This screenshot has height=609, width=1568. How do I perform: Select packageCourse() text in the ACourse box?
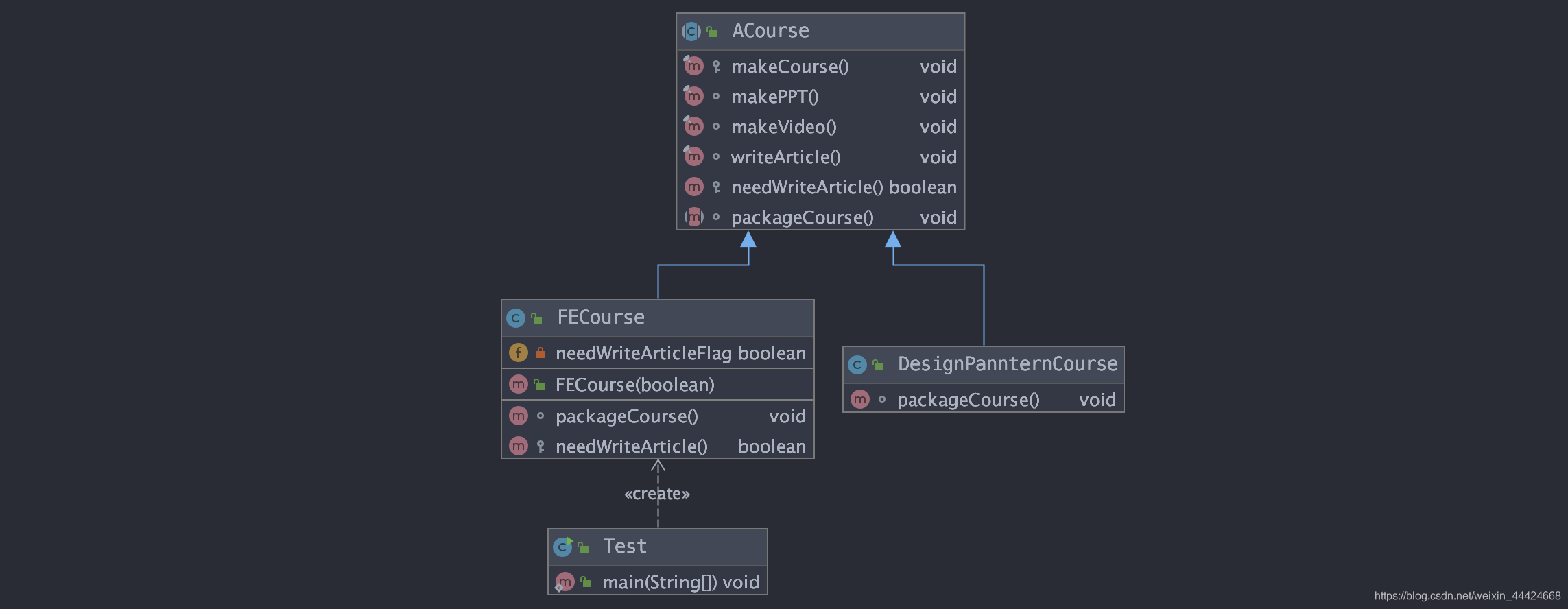pyautogui.click(x=803, y=217)
